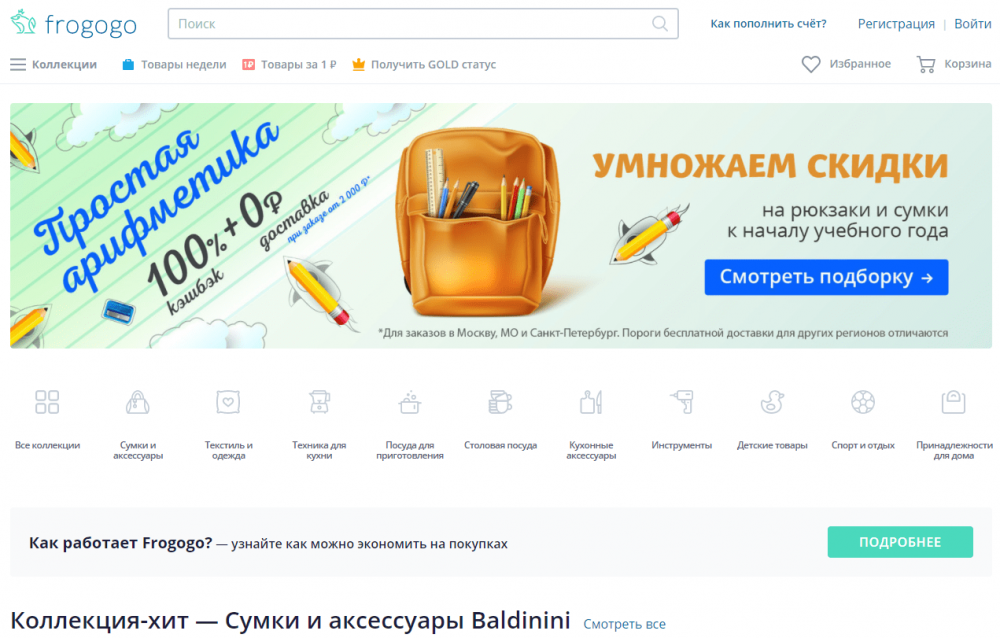Open Избранное heart icon

pos(811,64)
